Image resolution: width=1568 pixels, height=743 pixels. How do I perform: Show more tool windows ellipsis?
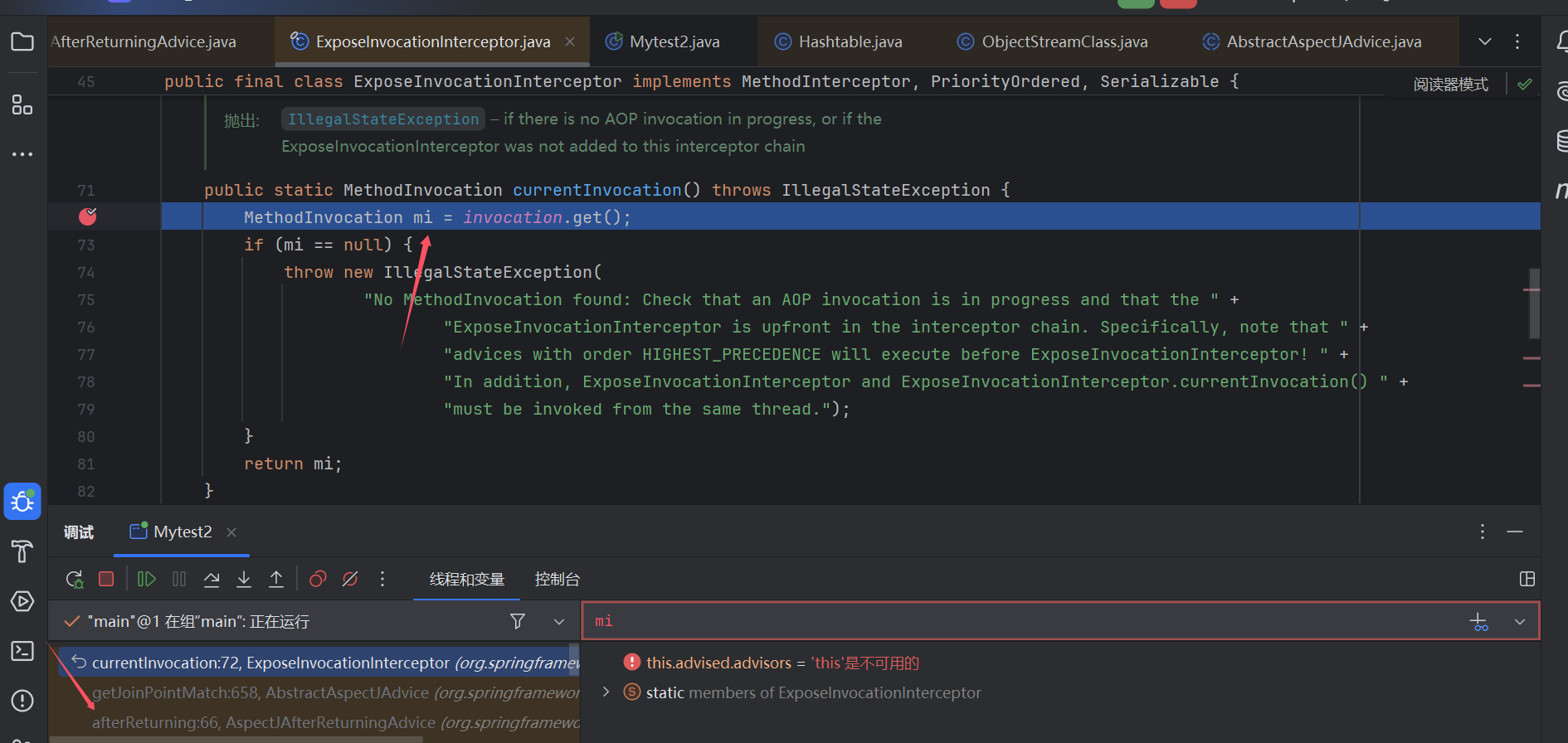[x=22, y=154]
